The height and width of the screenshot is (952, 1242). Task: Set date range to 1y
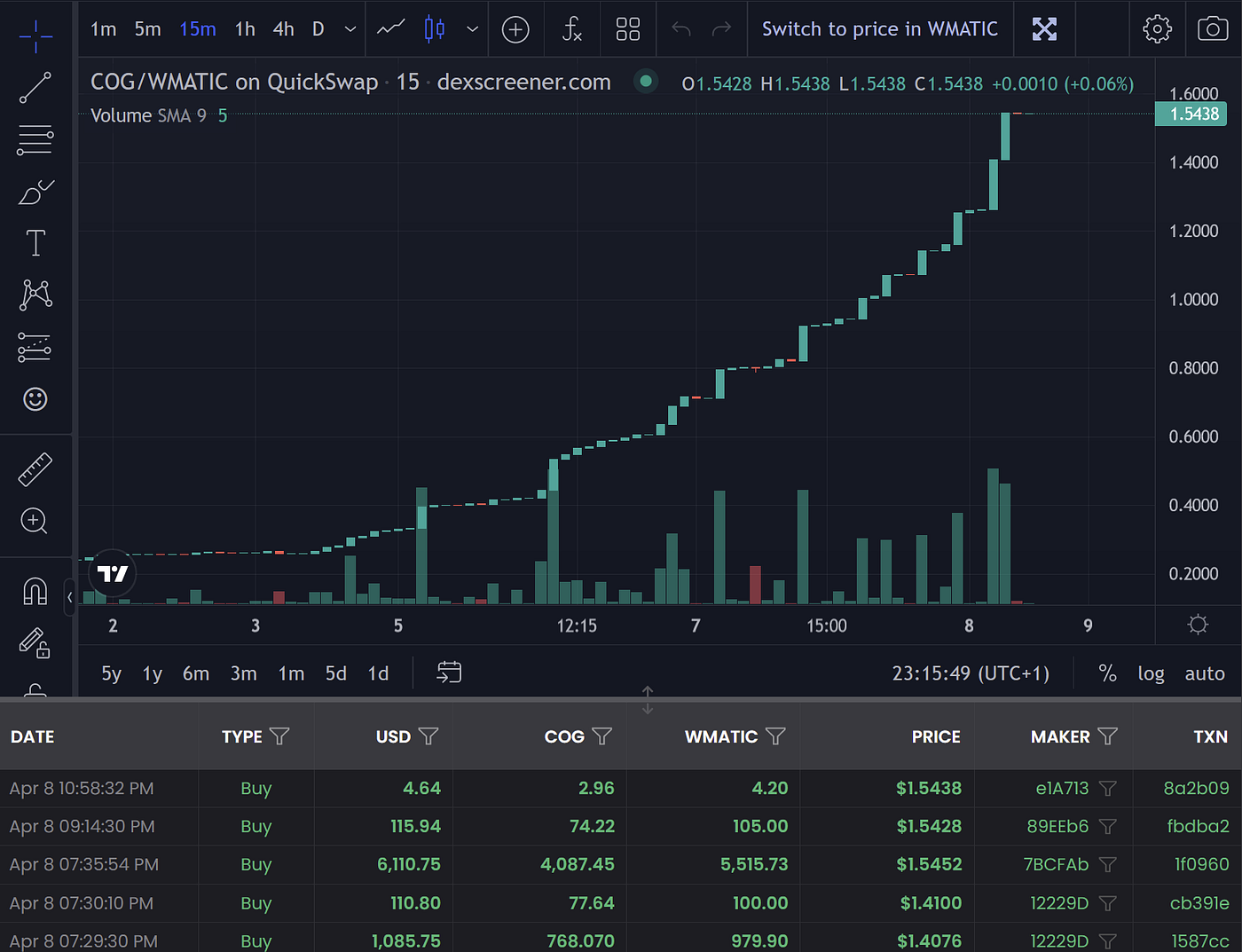point(153,673)
